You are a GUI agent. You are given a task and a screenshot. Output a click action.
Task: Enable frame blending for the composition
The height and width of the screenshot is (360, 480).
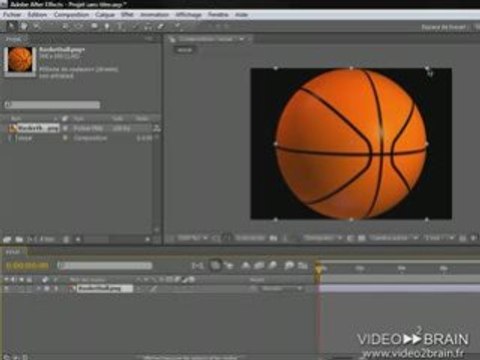pyautogui.click(x=259, y=265)
